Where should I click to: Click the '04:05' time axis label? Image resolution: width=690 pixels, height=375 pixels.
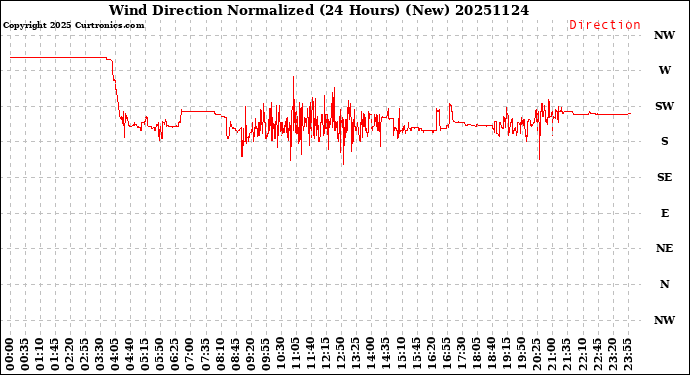[x=115, y=355]
